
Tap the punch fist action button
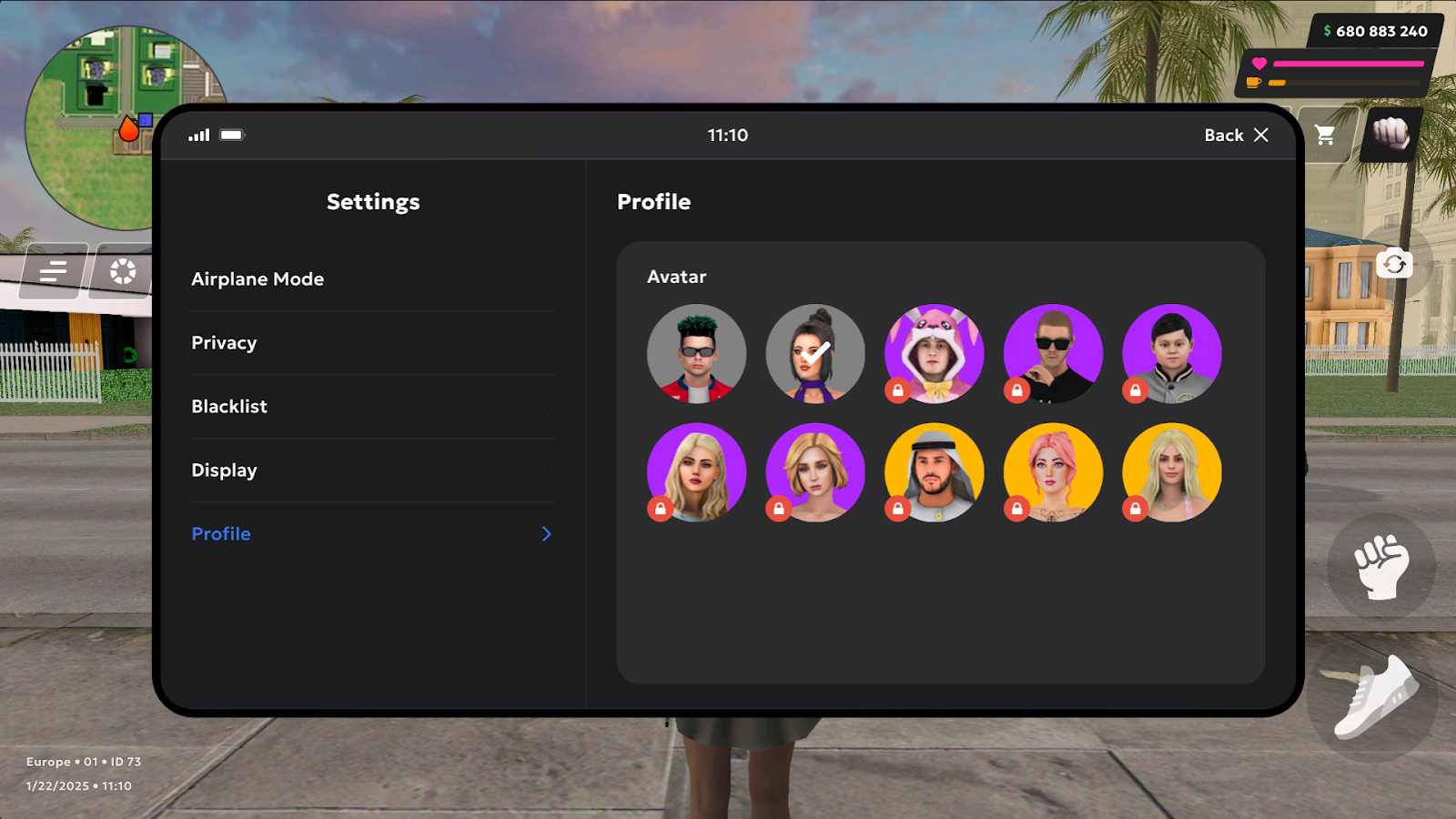tap(1381, 567)
